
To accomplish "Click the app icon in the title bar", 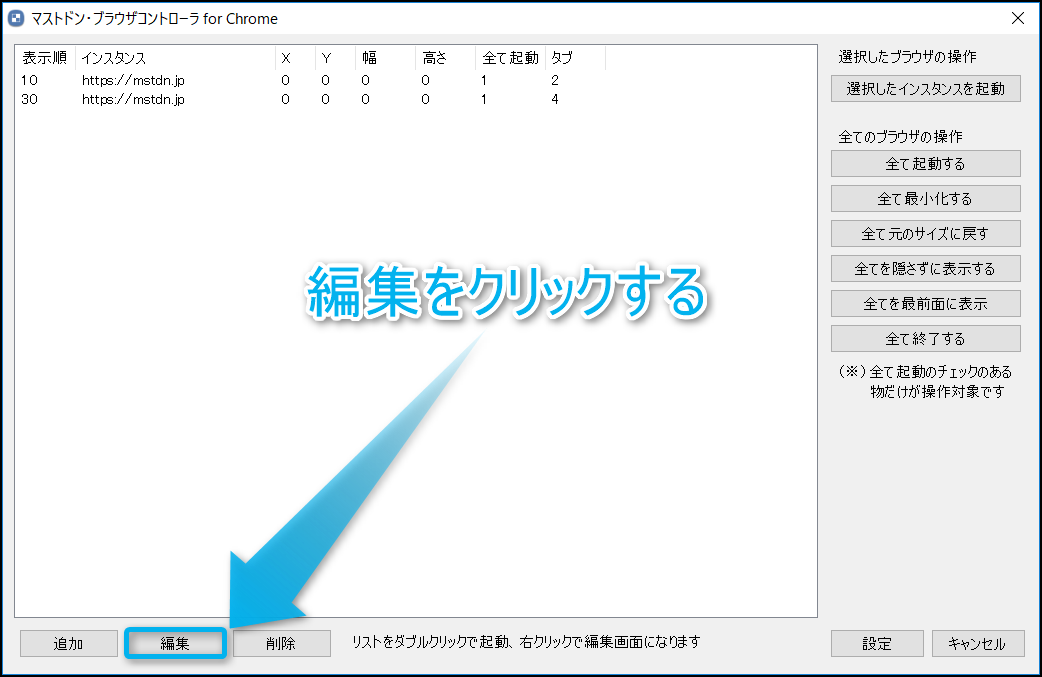I will 16,18.
